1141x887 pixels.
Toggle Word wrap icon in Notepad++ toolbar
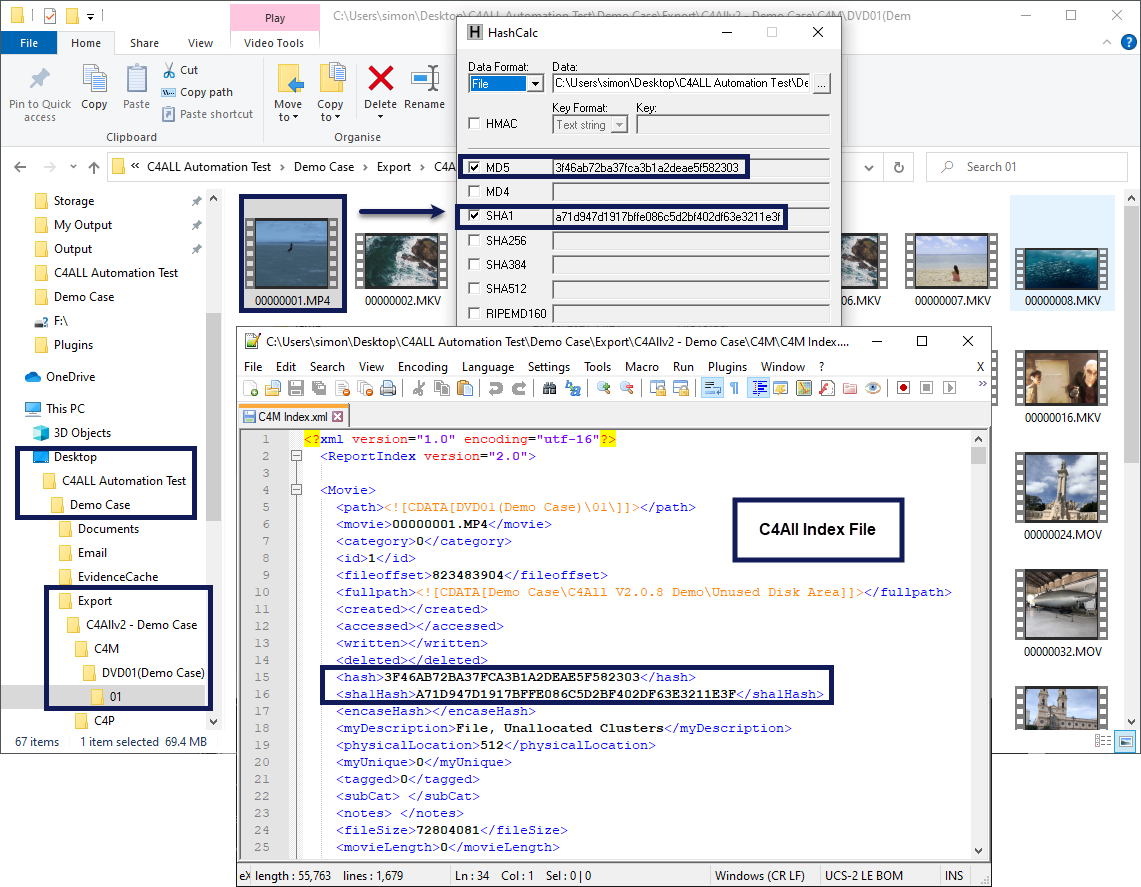(x=712, y=389)
